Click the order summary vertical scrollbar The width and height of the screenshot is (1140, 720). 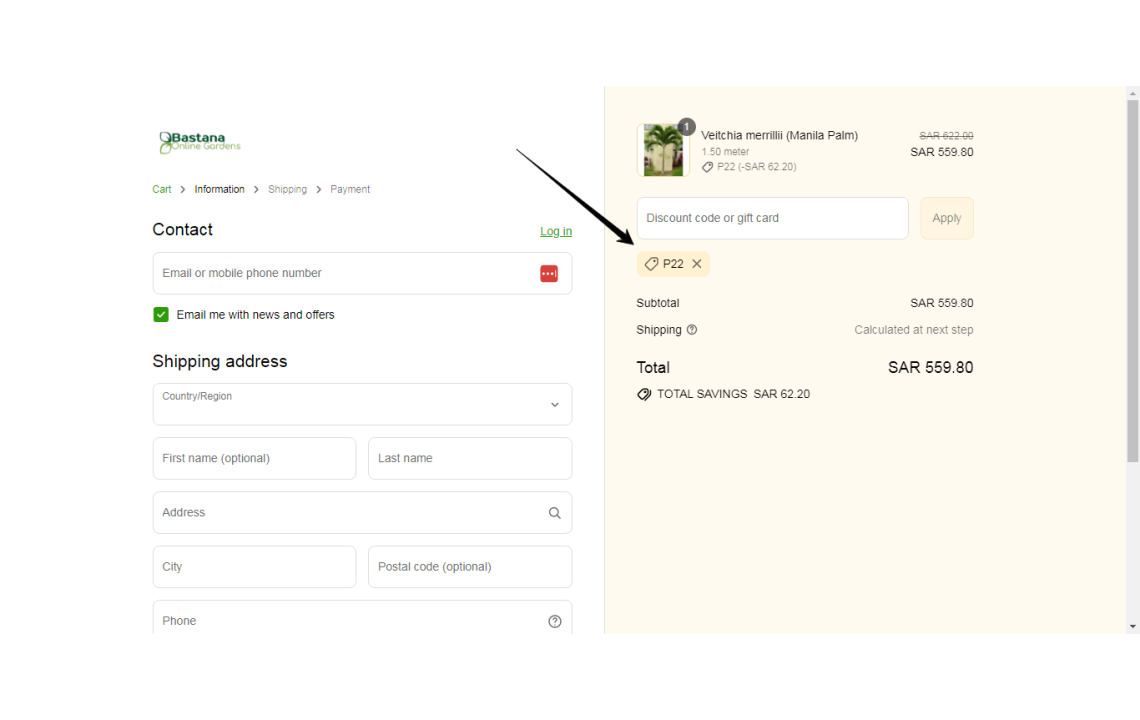pos(1132,281)
